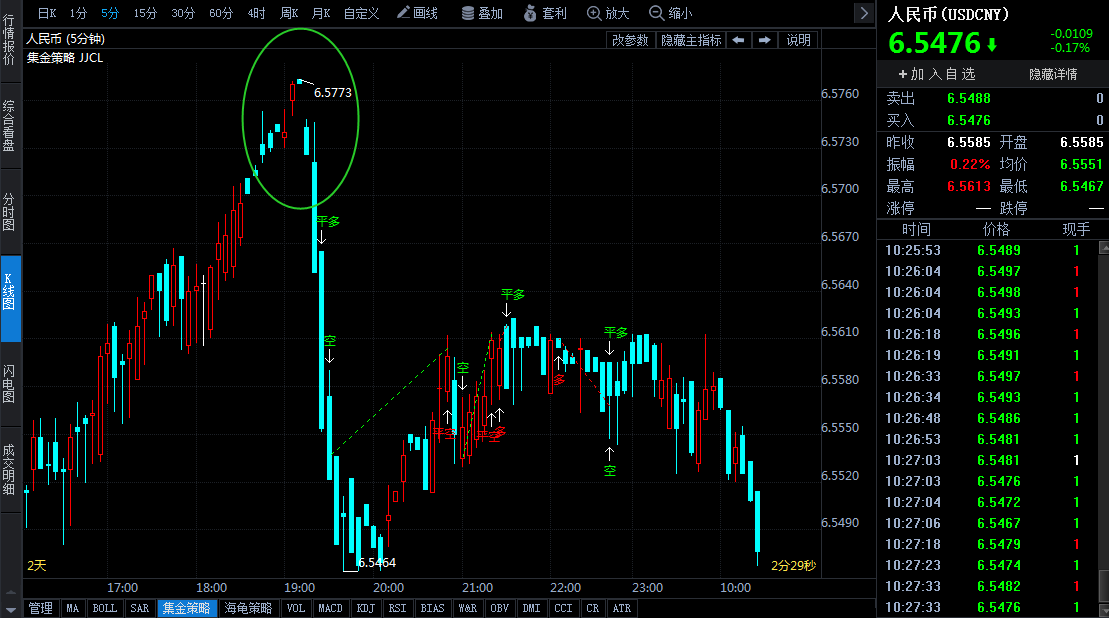Switch to 30分 chart period
The image size is (1109, 618).
[x=182, y=13]
